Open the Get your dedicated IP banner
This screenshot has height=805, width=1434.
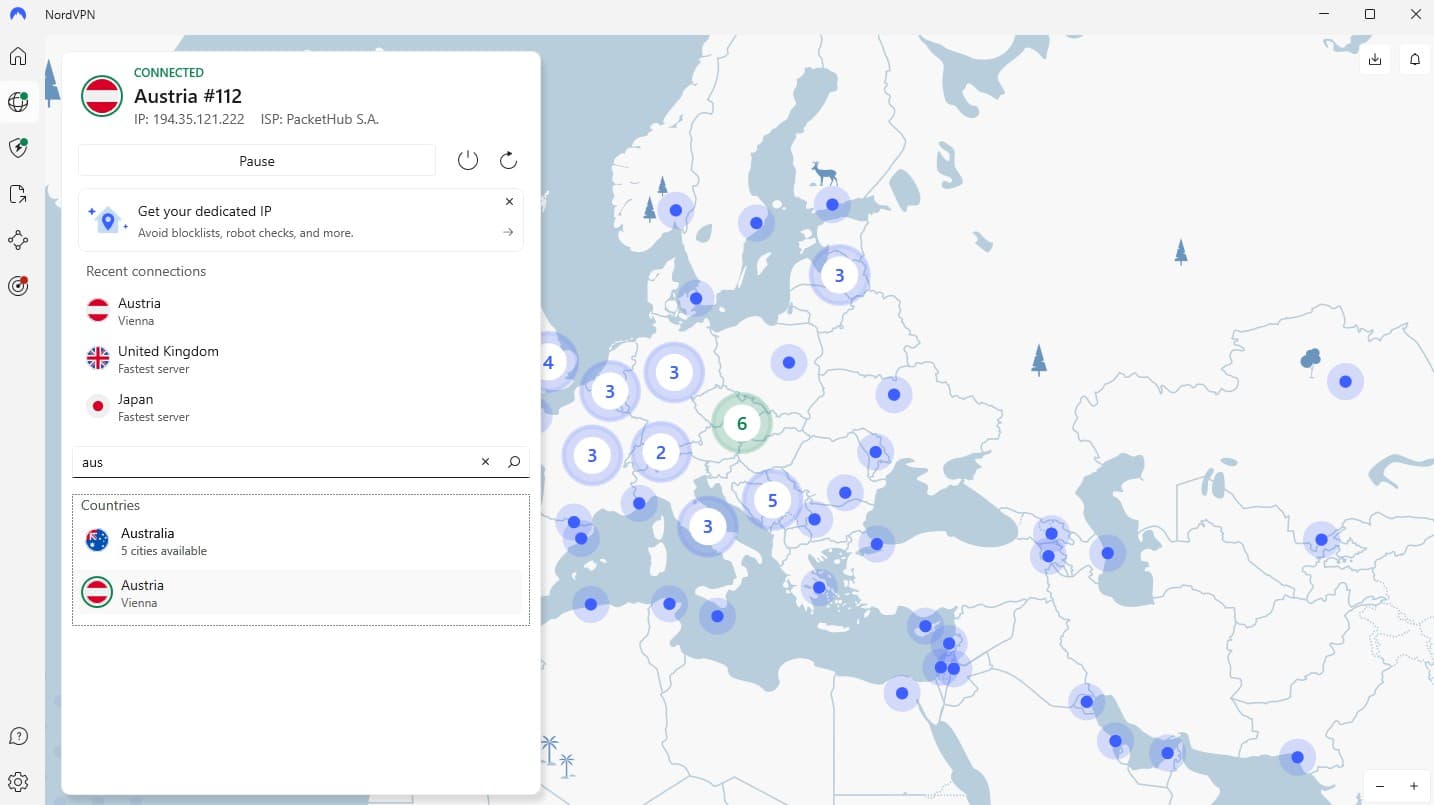coord(301,220)
